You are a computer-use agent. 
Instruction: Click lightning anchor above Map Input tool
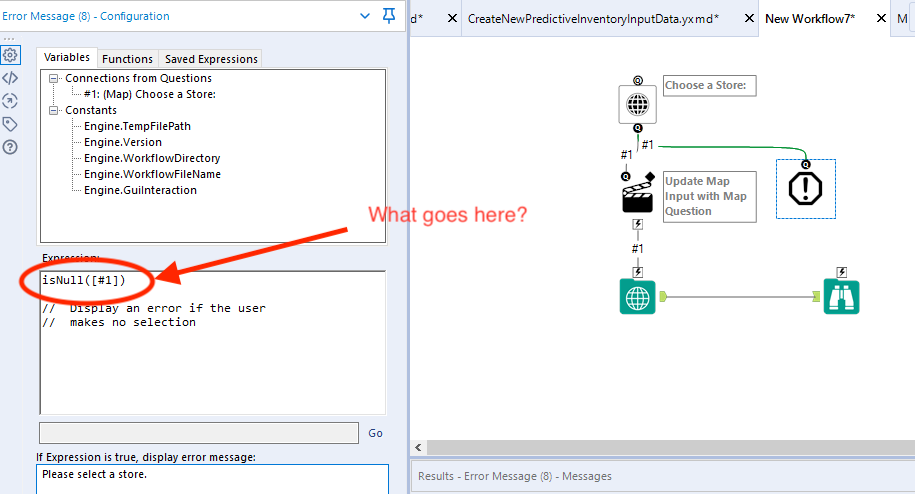point(637,272)
